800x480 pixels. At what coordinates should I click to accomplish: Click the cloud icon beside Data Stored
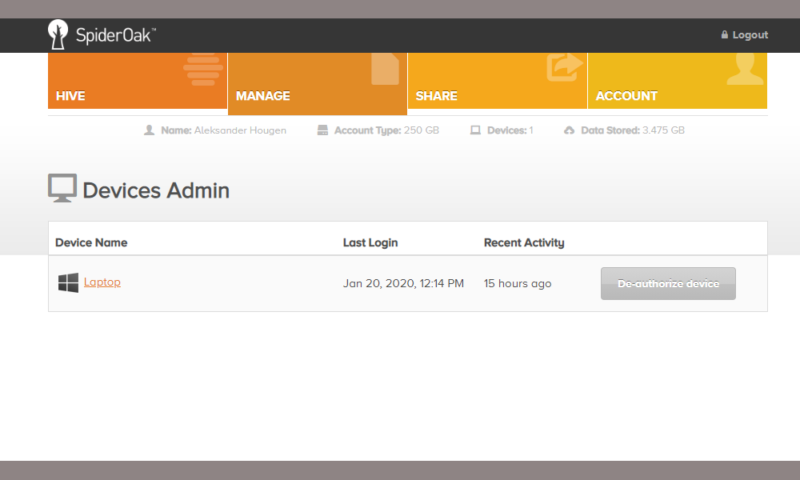coord(569,130)
